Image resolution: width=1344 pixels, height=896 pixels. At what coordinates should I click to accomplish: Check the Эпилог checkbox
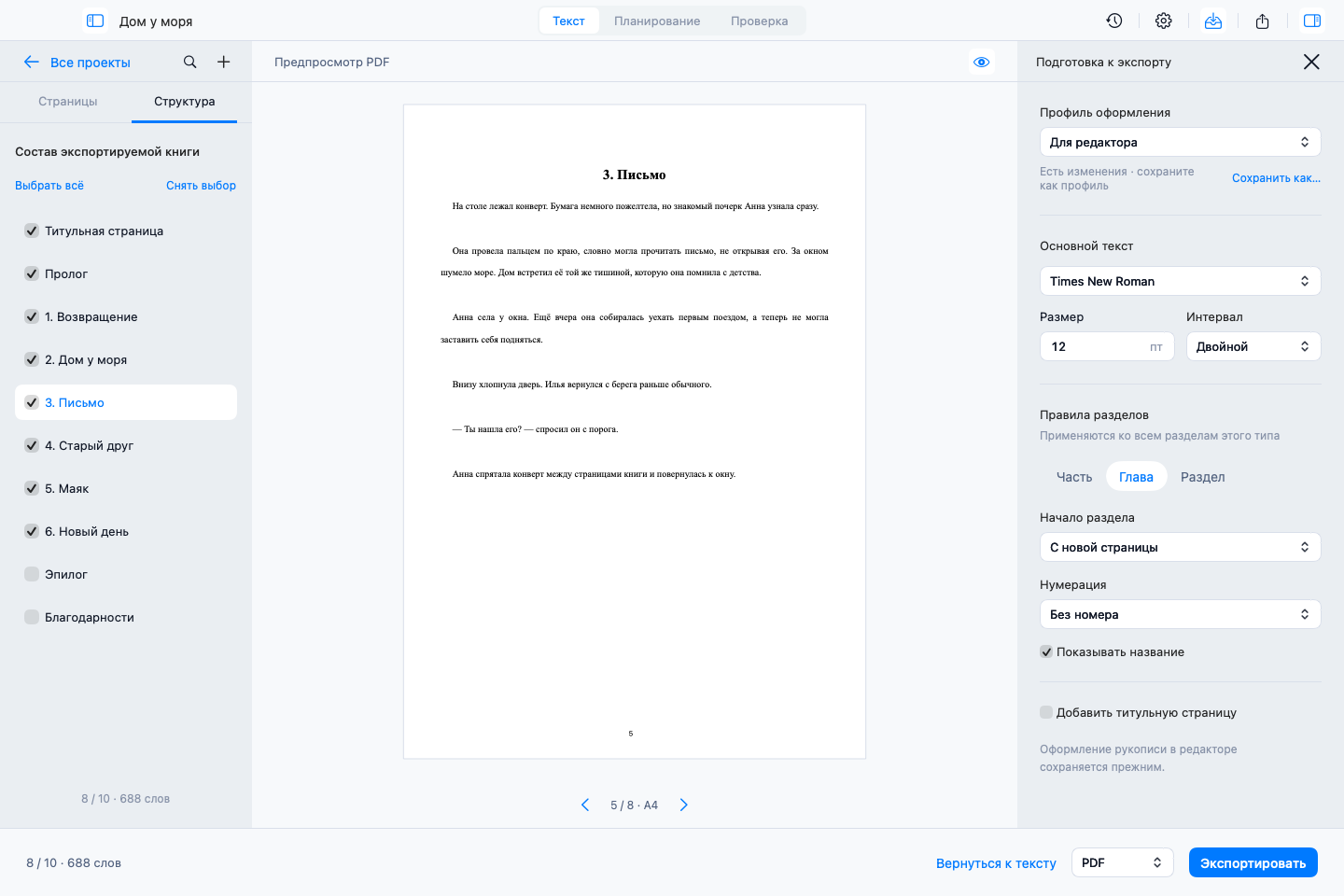(32, 574)
